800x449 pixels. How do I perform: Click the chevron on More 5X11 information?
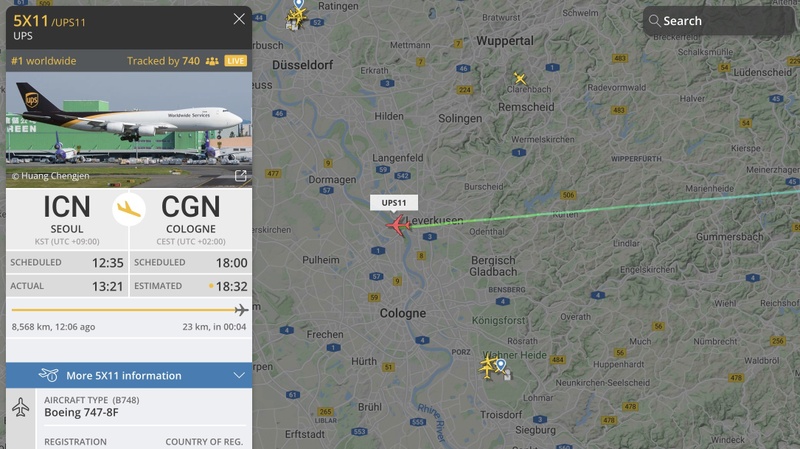click(x=239, y=376)
